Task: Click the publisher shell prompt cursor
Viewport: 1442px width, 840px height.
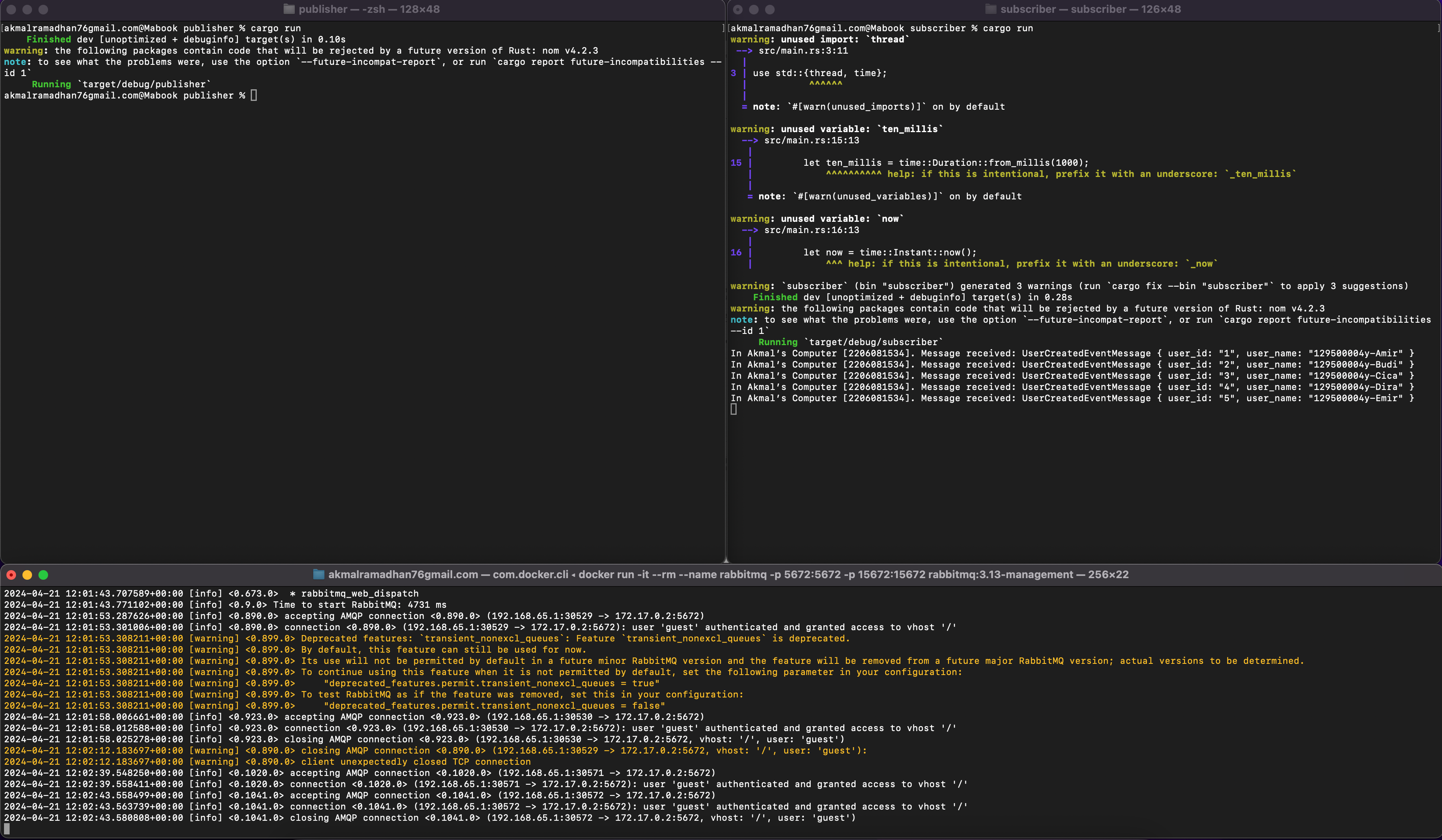Action: [254, 96]
